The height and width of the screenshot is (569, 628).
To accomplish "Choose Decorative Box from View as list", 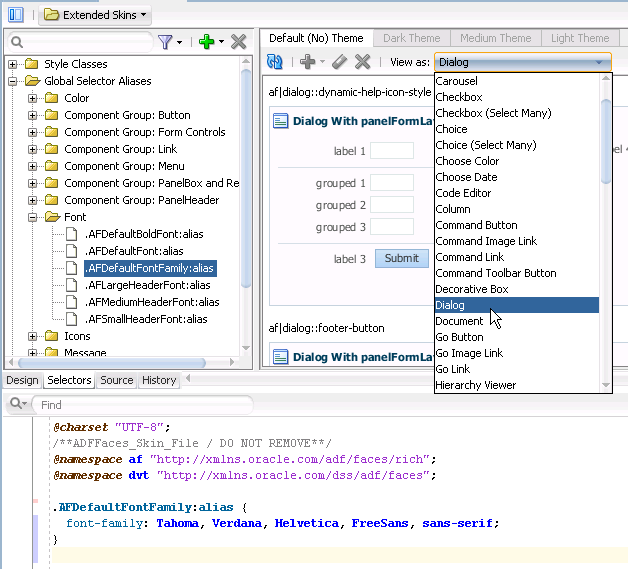I will pos(517,289).
